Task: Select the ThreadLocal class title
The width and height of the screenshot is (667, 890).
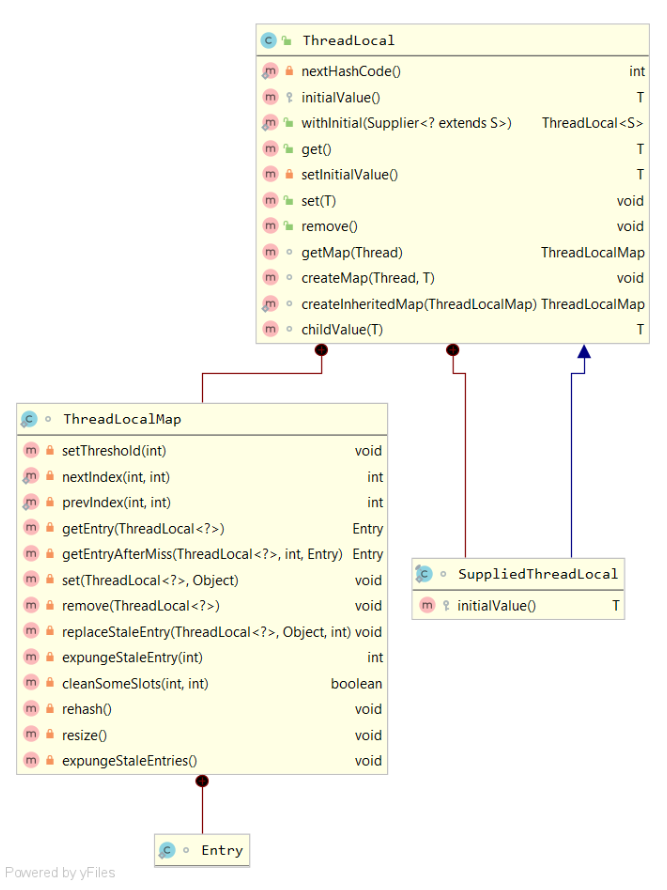Action: 349,40
